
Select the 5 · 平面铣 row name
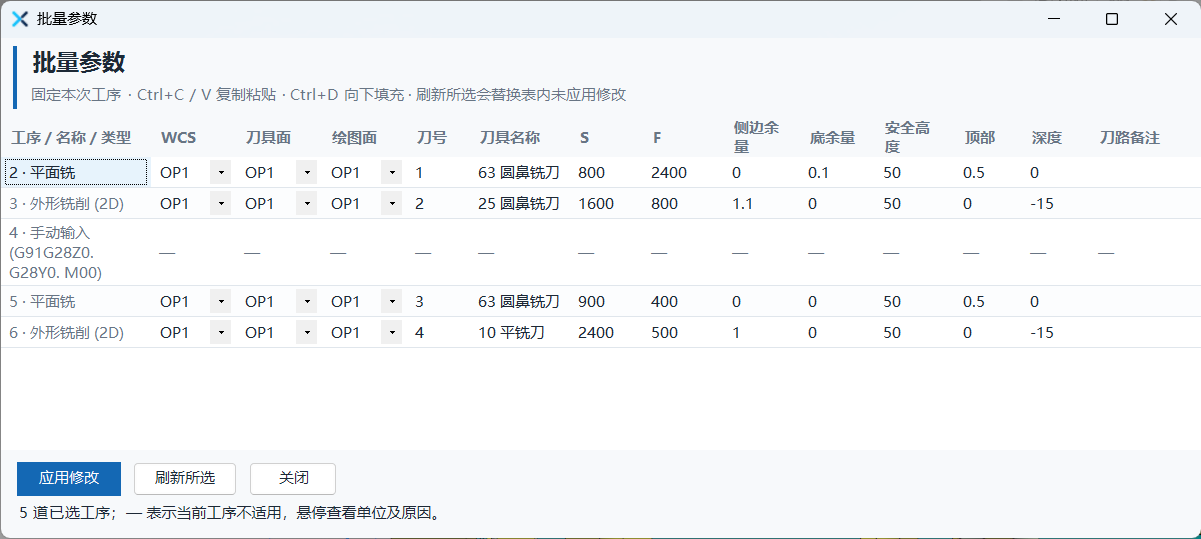click(x=42, y=301)
